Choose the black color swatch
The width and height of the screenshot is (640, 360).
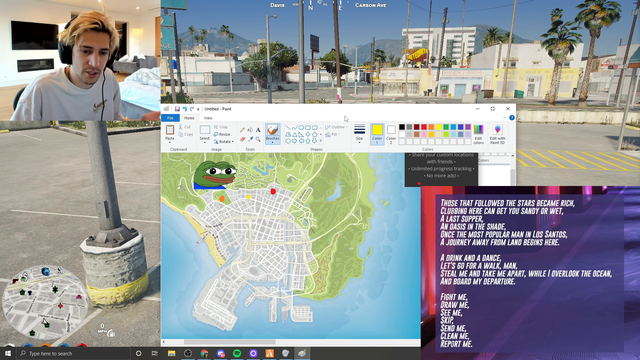(402, 127)
